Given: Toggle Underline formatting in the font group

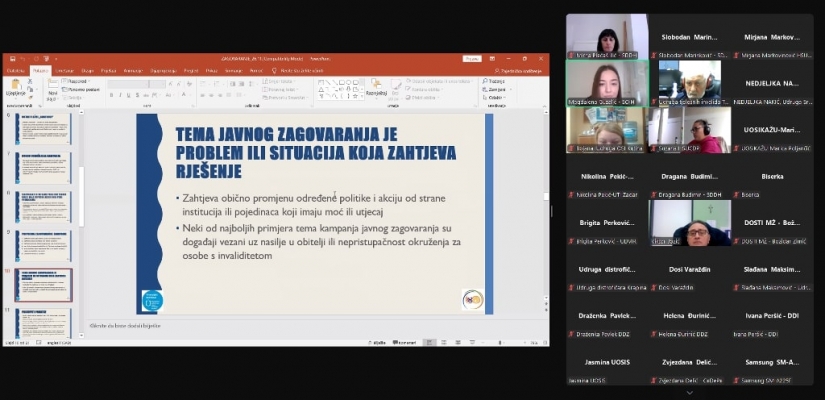Looking at the screenshot, I should point(130,96).
